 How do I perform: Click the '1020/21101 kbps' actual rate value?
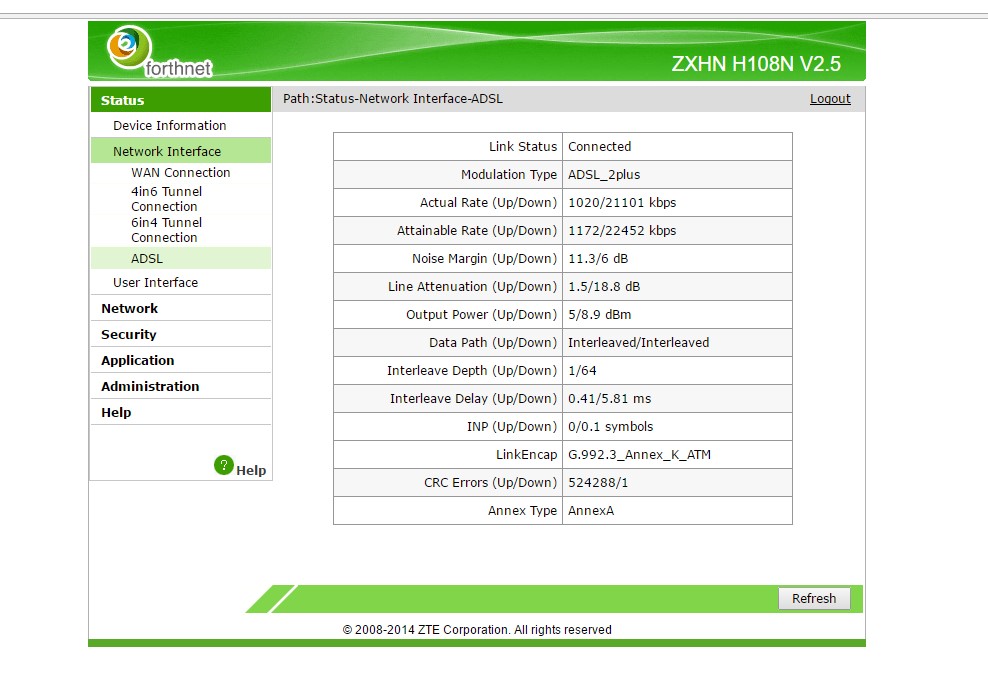click(x=622, y=203)
